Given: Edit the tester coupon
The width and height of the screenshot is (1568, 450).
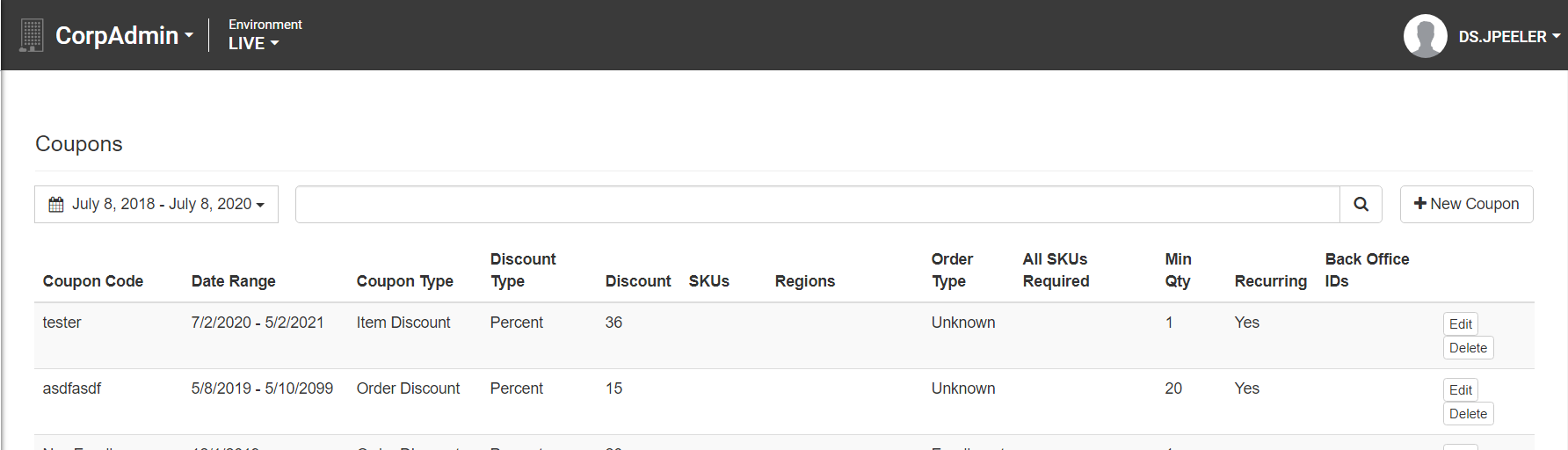Looking at the screenshot, I should 1460,323.
